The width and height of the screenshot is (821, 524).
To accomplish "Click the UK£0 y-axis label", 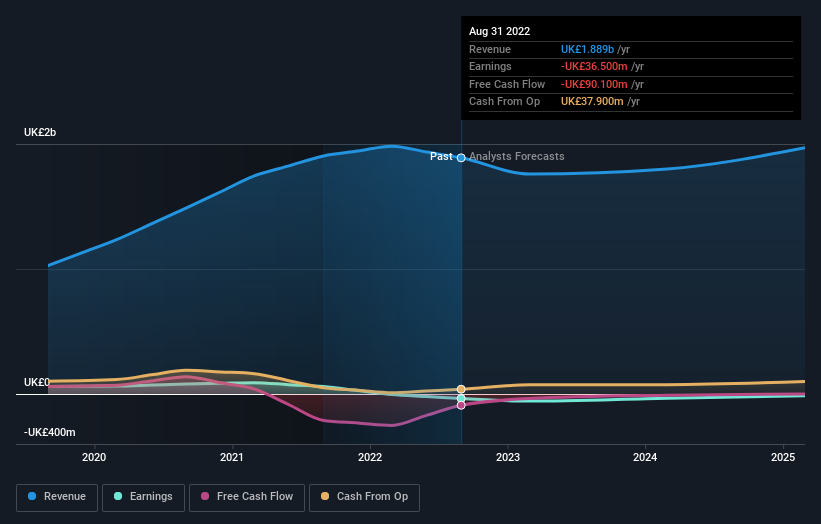I will [37, 382].
